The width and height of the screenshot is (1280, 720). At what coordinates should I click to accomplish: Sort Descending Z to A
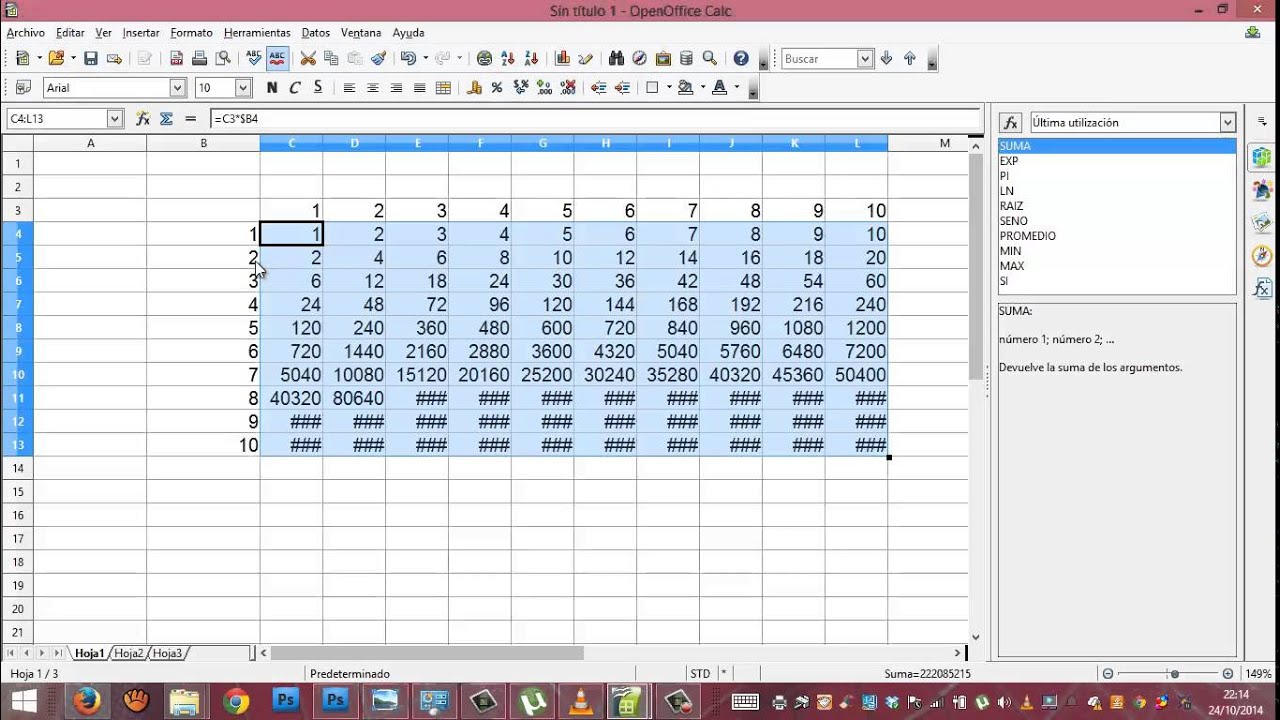[x=531, y=59]
